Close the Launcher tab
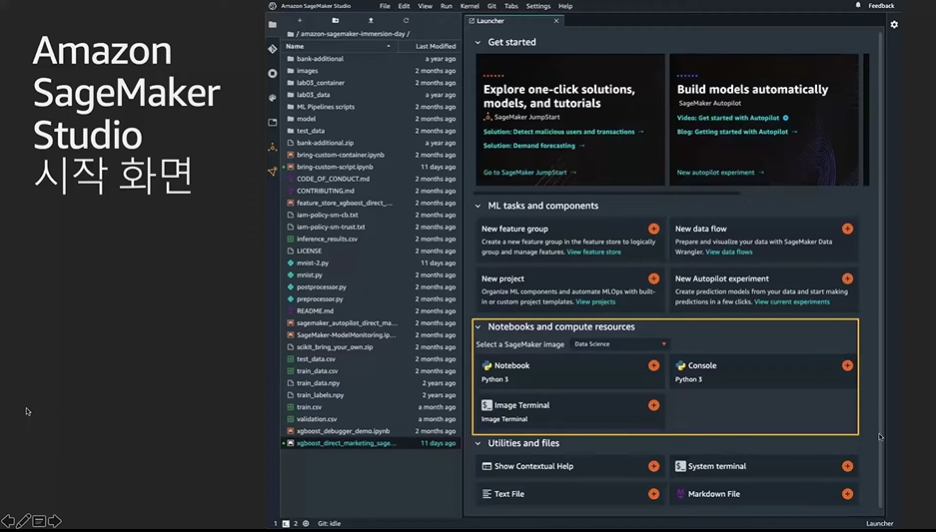The height and width of the screenshot is (532, 936). coord(556,21)
